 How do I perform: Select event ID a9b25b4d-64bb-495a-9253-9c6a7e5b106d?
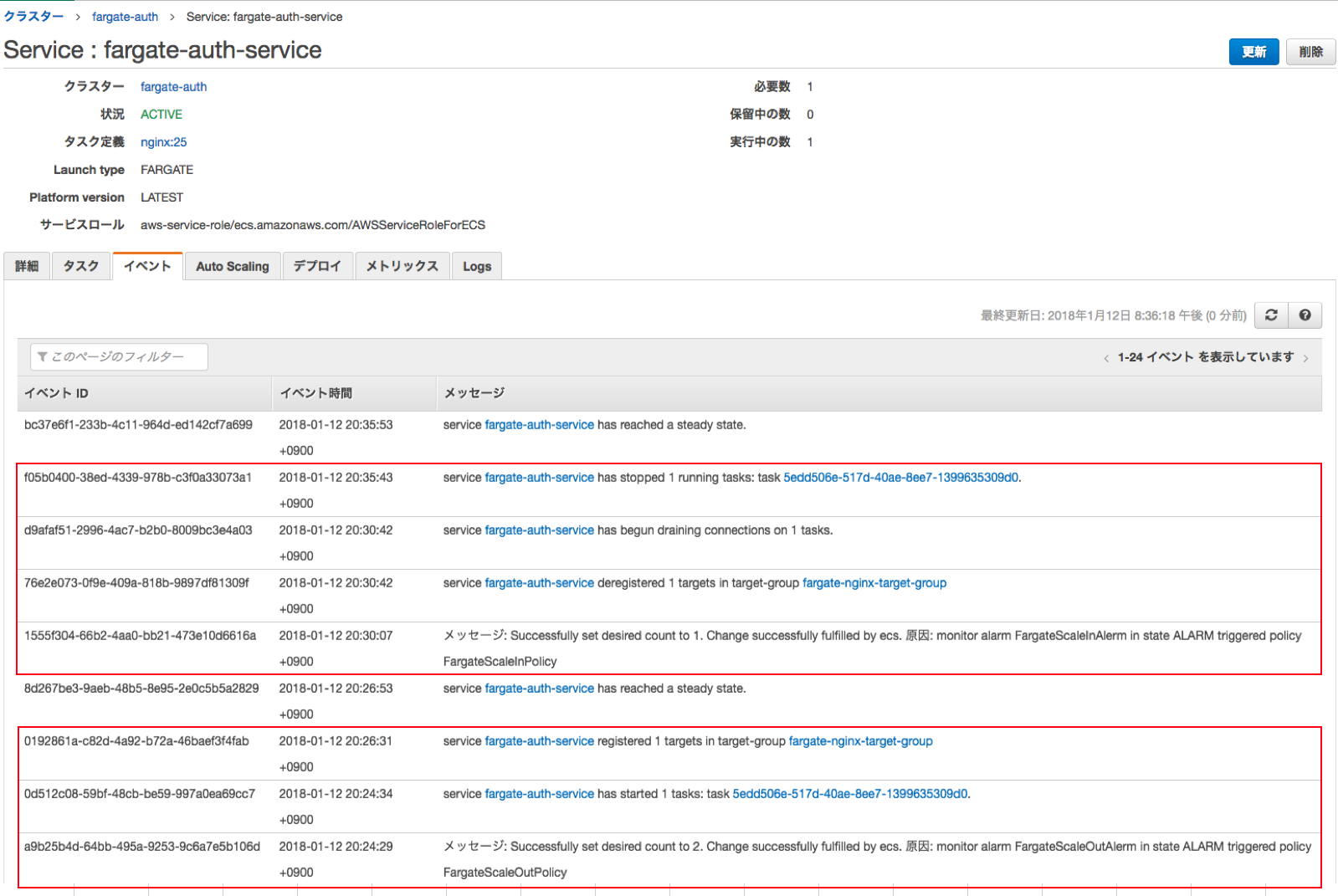point(142,847)
